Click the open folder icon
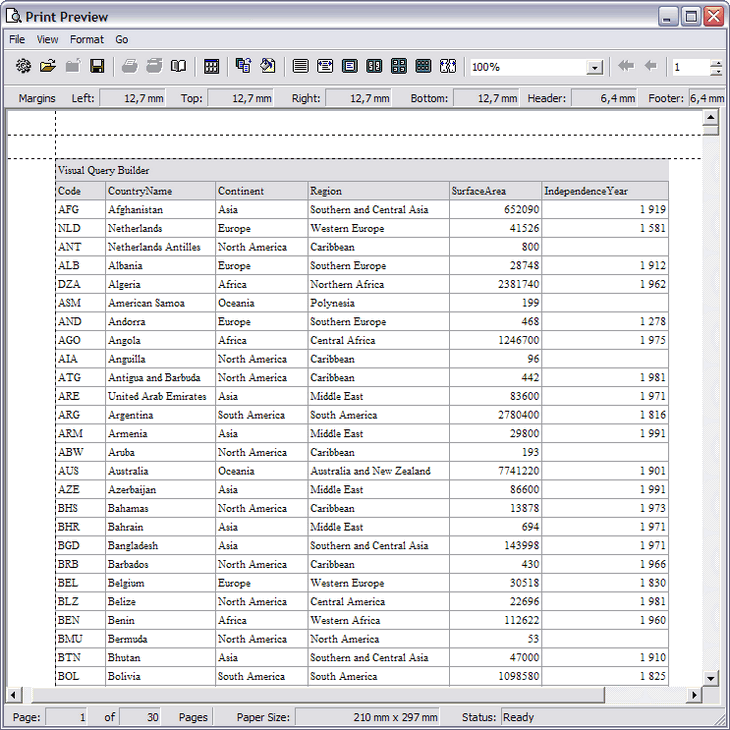Viewport: 730px width, 730px height. 47,66
